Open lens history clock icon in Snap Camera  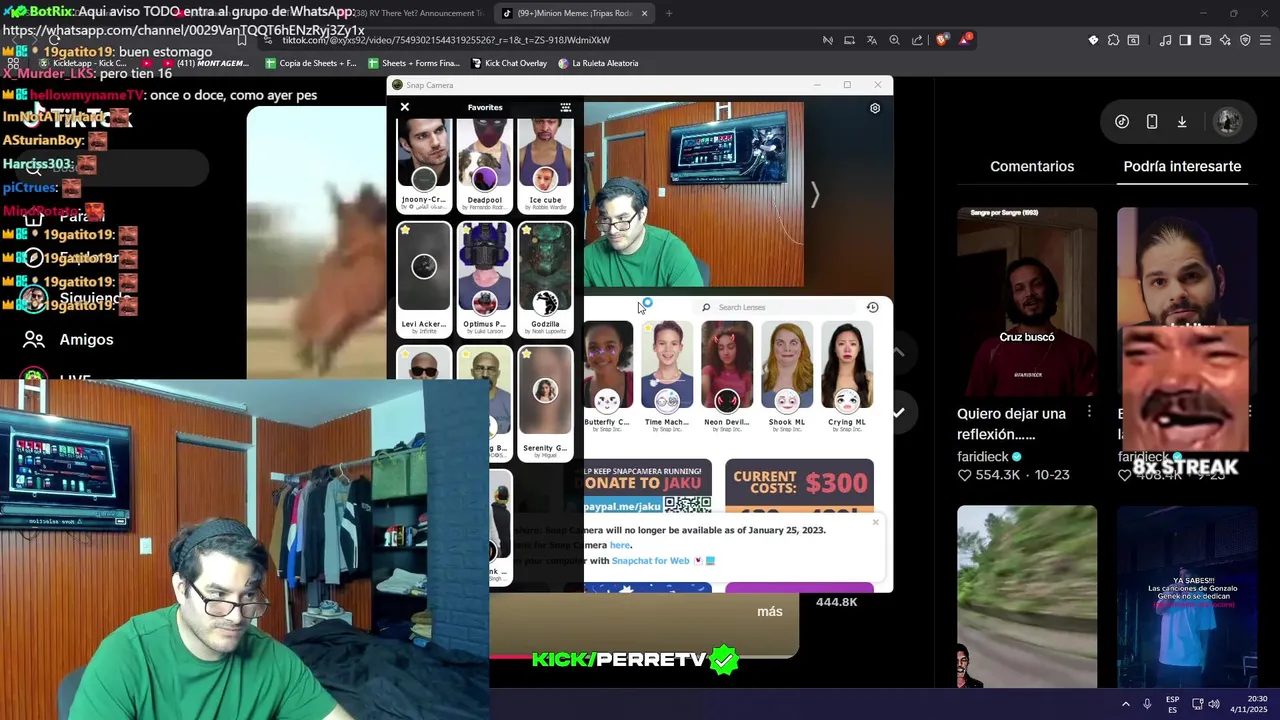(872, 307)
